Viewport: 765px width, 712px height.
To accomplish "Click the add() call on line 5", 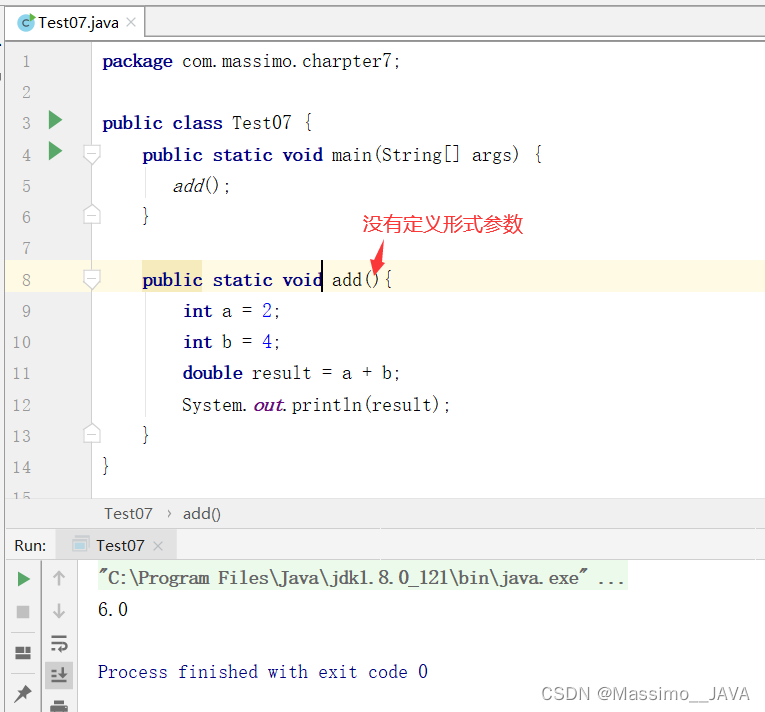I will [201, 186].
